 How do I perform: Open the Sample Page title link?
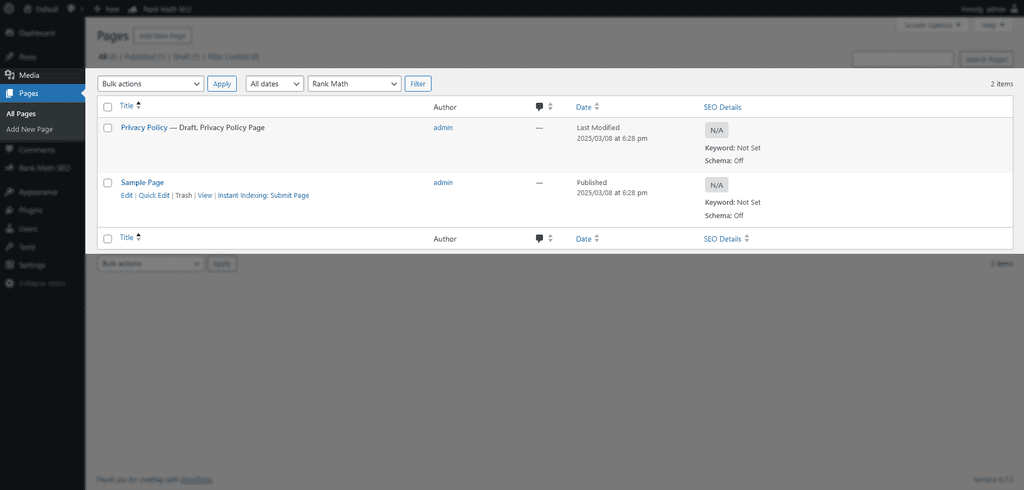142,183
